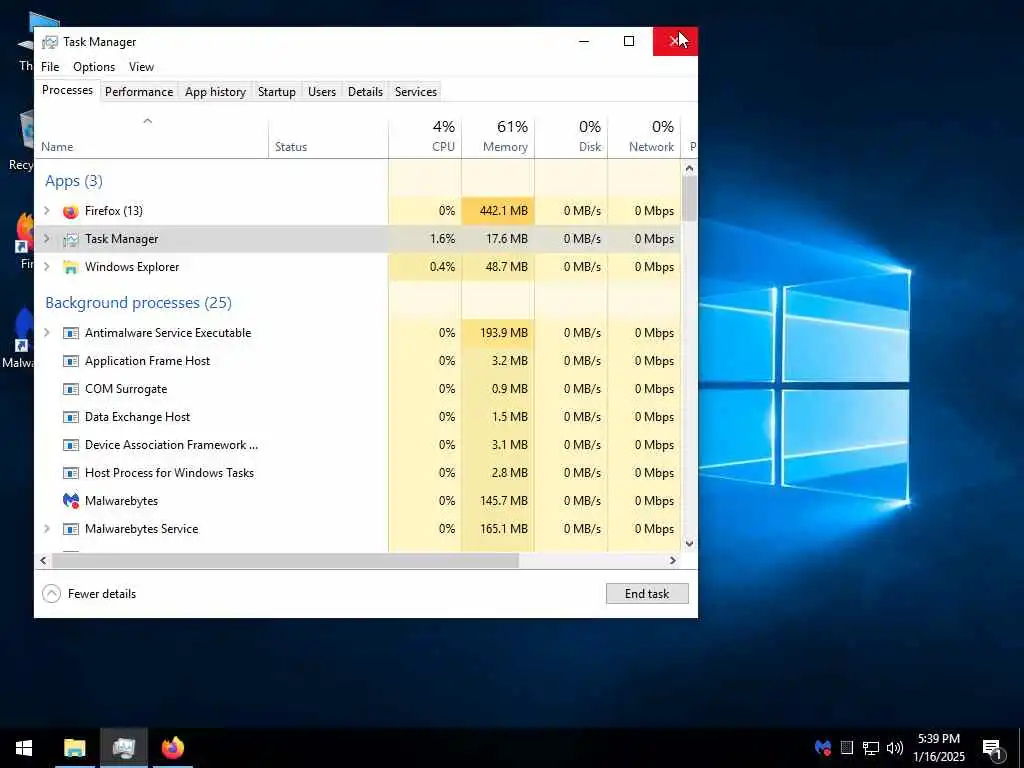This screenshot has height=768, width=1024.
Task: Expand Antimalware Service Executable group
Action: (x=47, y=332)
